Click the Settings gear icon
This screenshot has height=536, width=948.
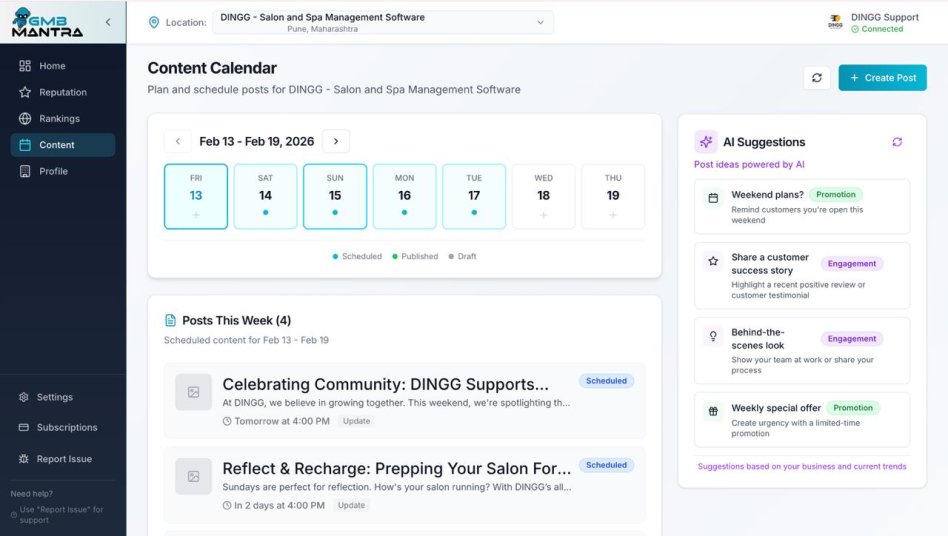point(24,397)
